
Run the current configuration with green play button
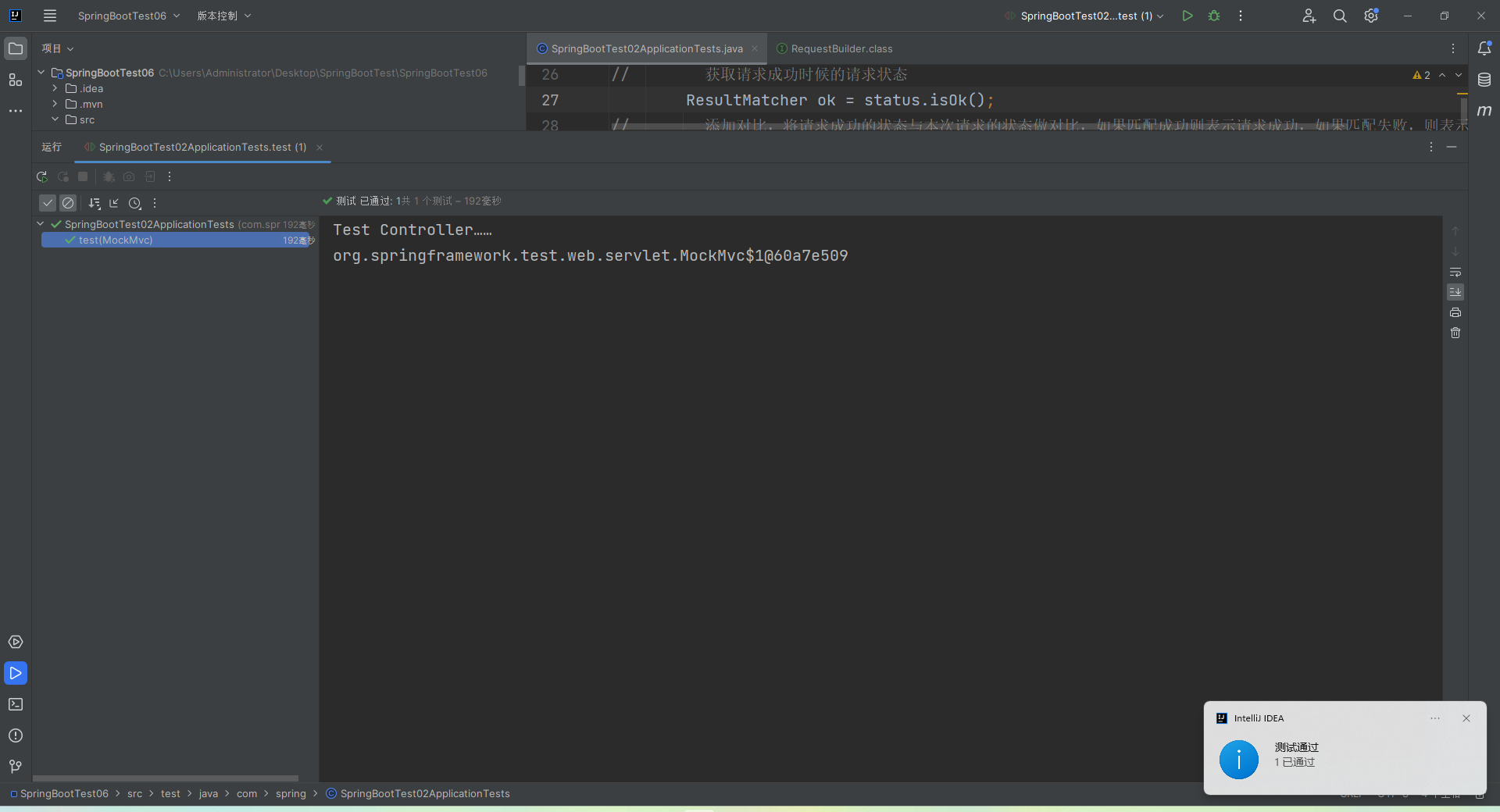point(1187,16)
